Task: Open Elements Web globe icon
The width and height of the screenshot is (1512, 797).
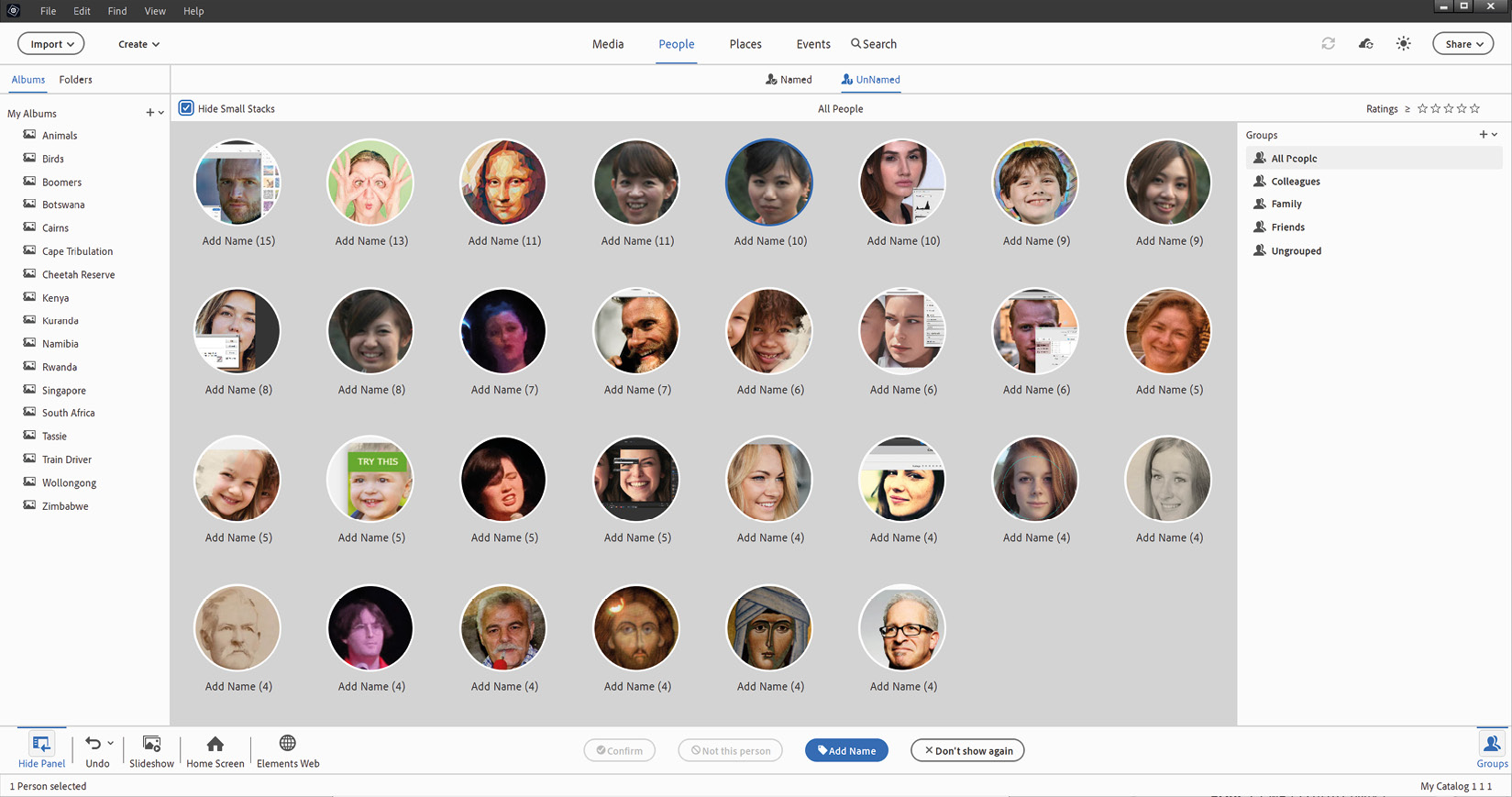Action: (287, 743)
